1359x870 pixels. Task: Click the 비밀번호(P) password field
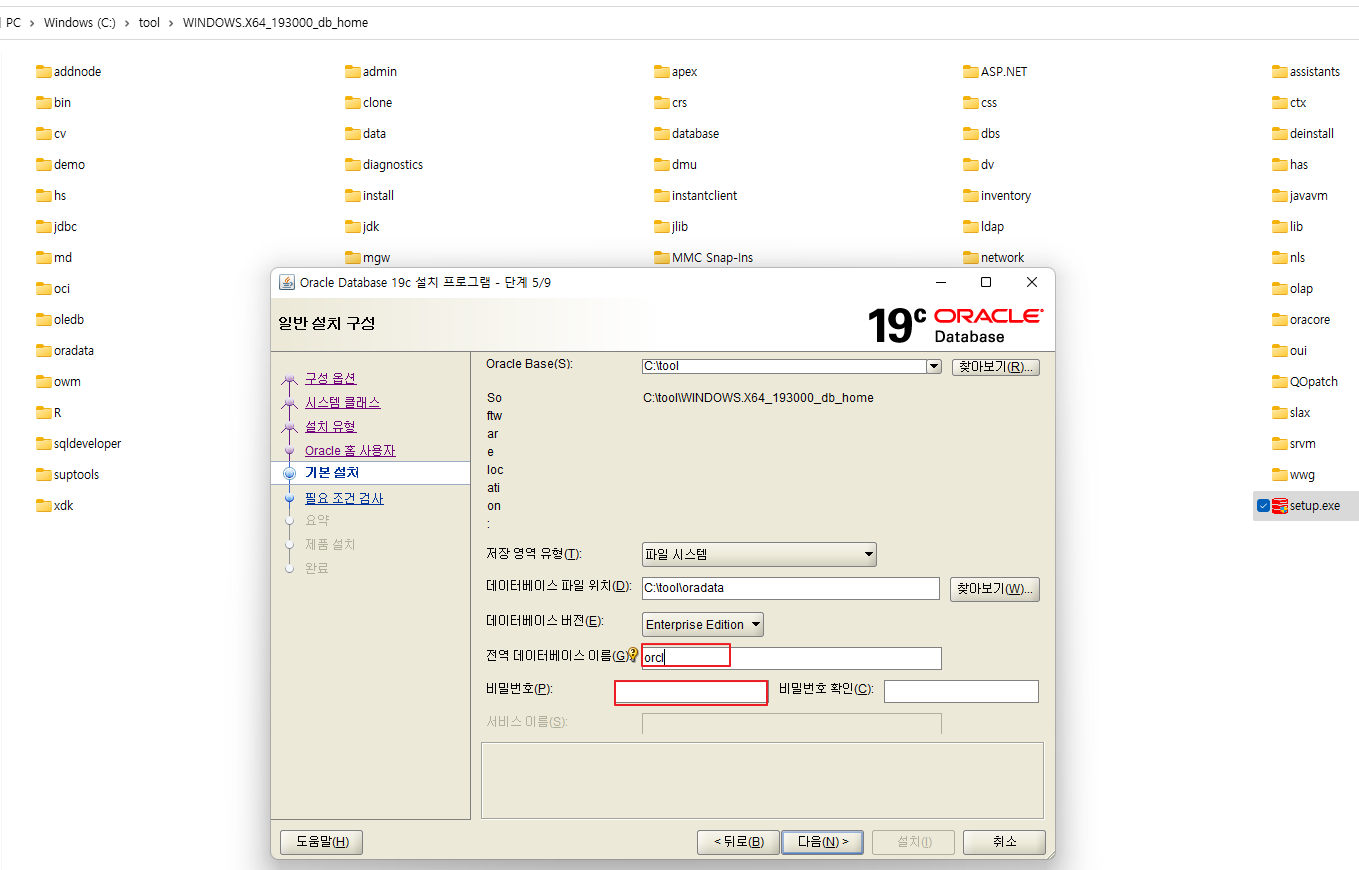click(x=691, y=692)
